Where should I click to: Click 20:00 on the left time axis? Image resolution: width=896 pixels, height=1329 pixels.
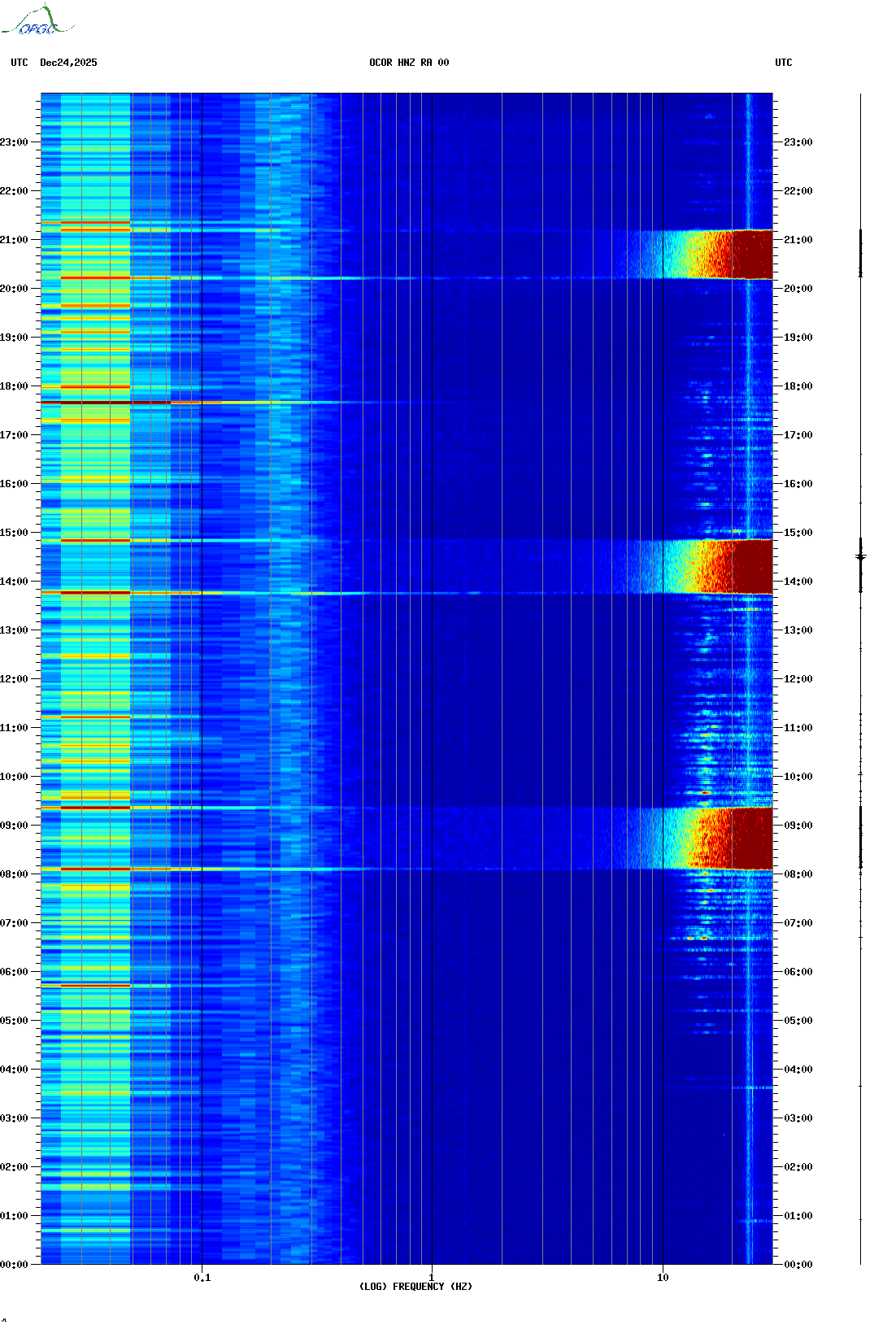tap(14, 289)
